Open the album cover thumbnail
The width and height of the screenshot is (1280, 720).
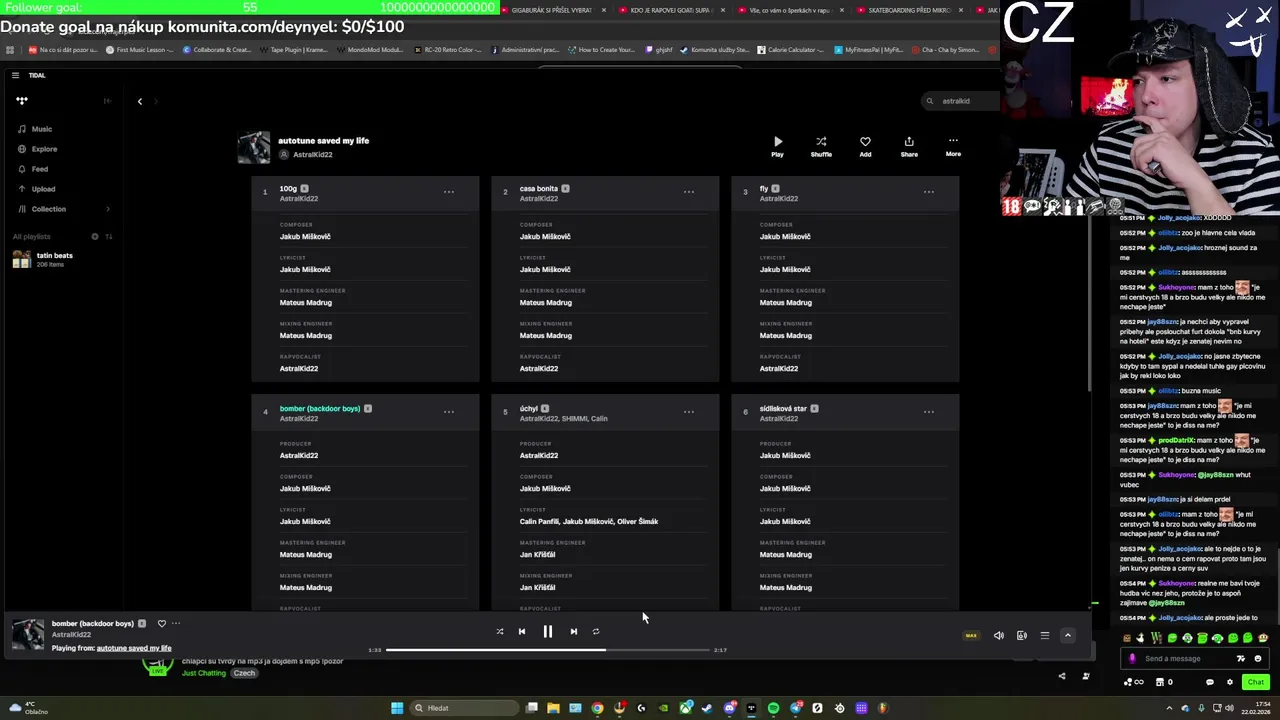coord(254,148)
